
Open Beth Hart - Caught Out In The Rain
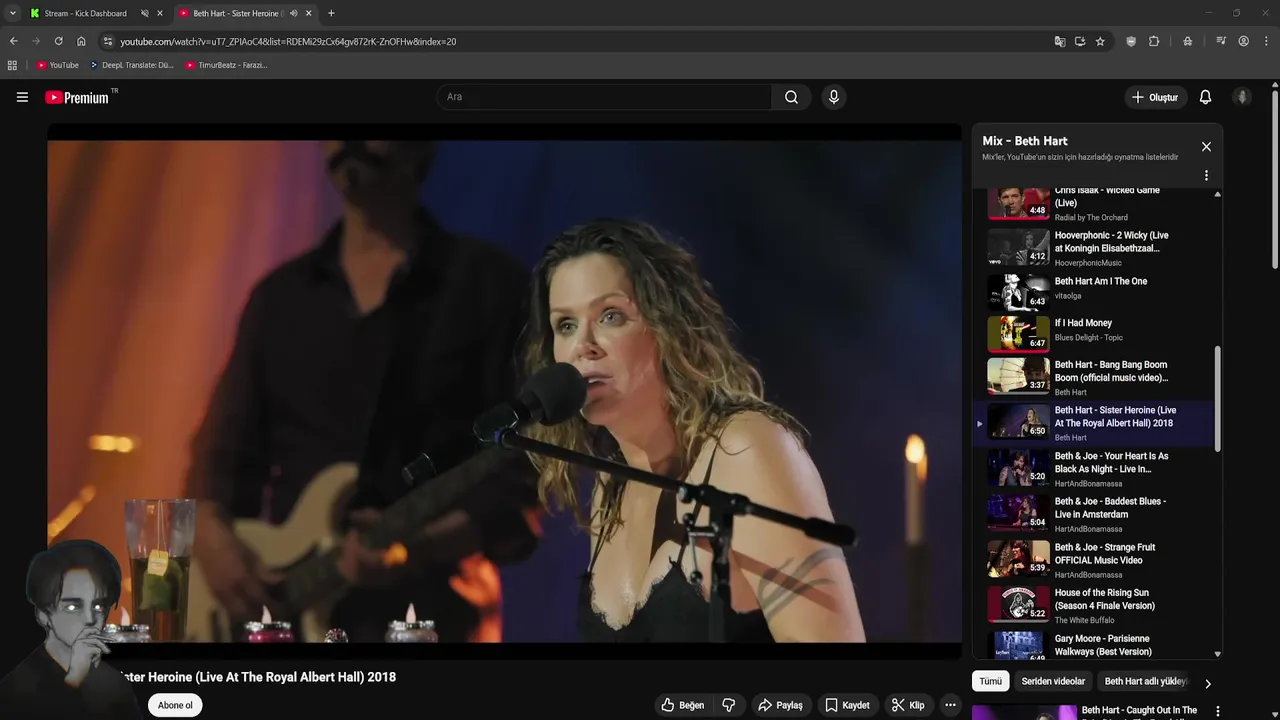pos(1139,711)
